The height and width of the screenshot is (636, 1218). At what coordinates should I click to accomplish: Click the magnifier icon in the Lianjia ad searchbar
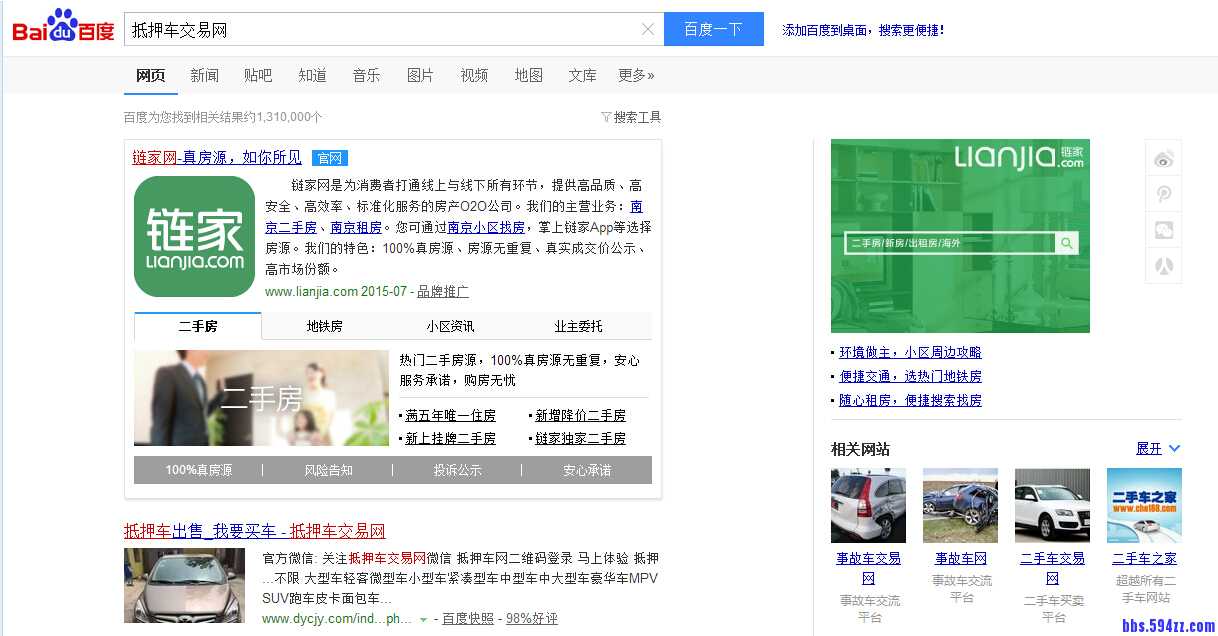click(1067, 242)
